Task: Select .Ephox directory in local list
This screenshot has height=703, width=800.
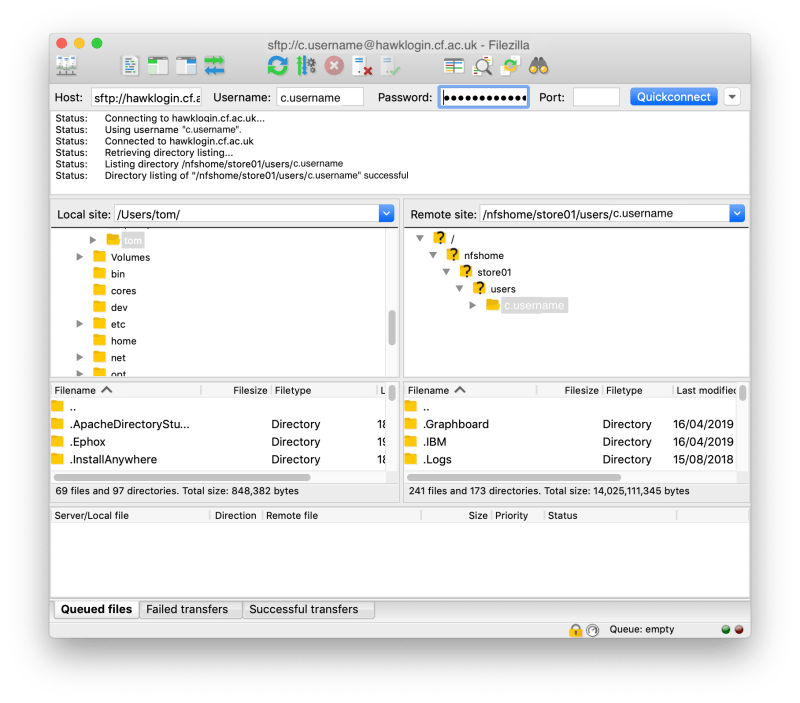Action: tap(218, 442)
